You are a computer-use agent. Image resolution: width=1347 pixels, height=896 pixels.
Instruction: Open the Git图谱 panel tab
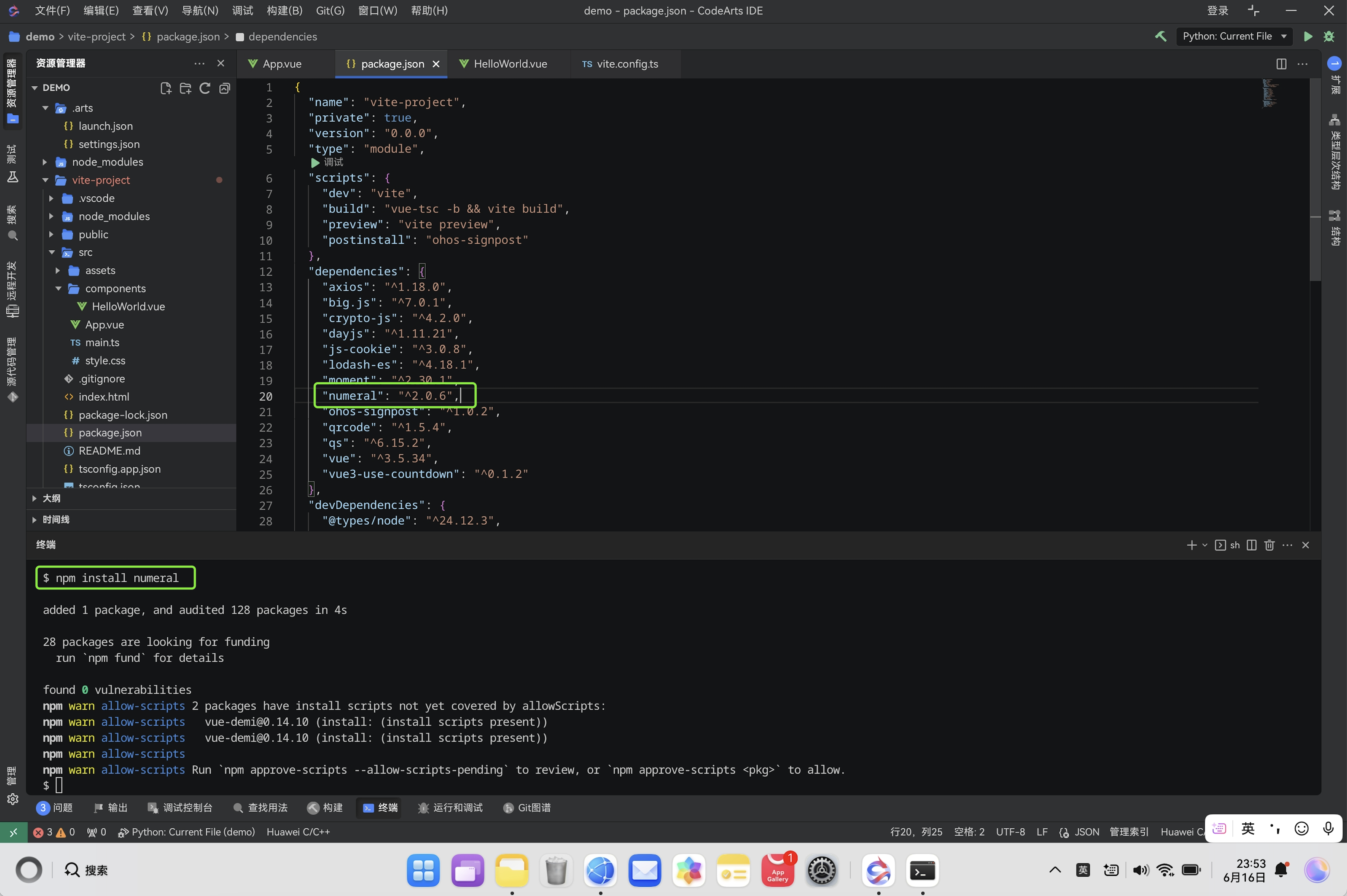click(x=527, y=807)
